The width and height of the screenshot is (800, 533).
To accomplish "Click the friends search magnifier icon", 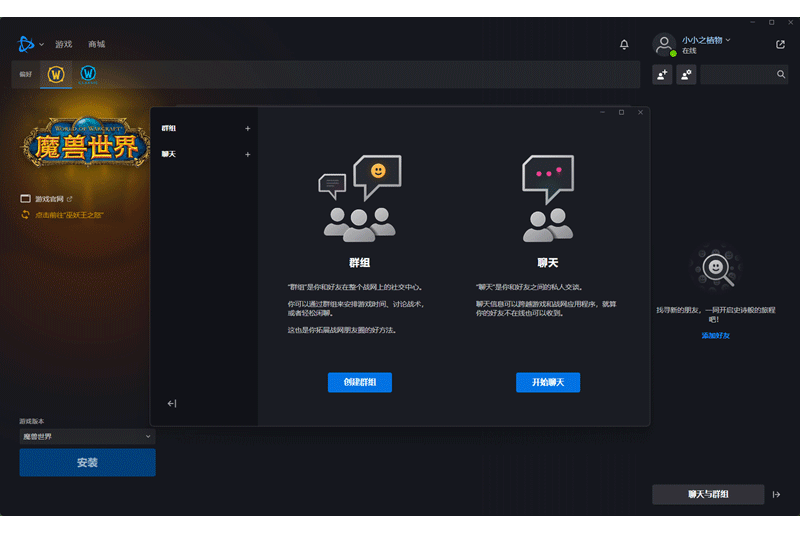I will pyautogui.click(x=781, y=74).
